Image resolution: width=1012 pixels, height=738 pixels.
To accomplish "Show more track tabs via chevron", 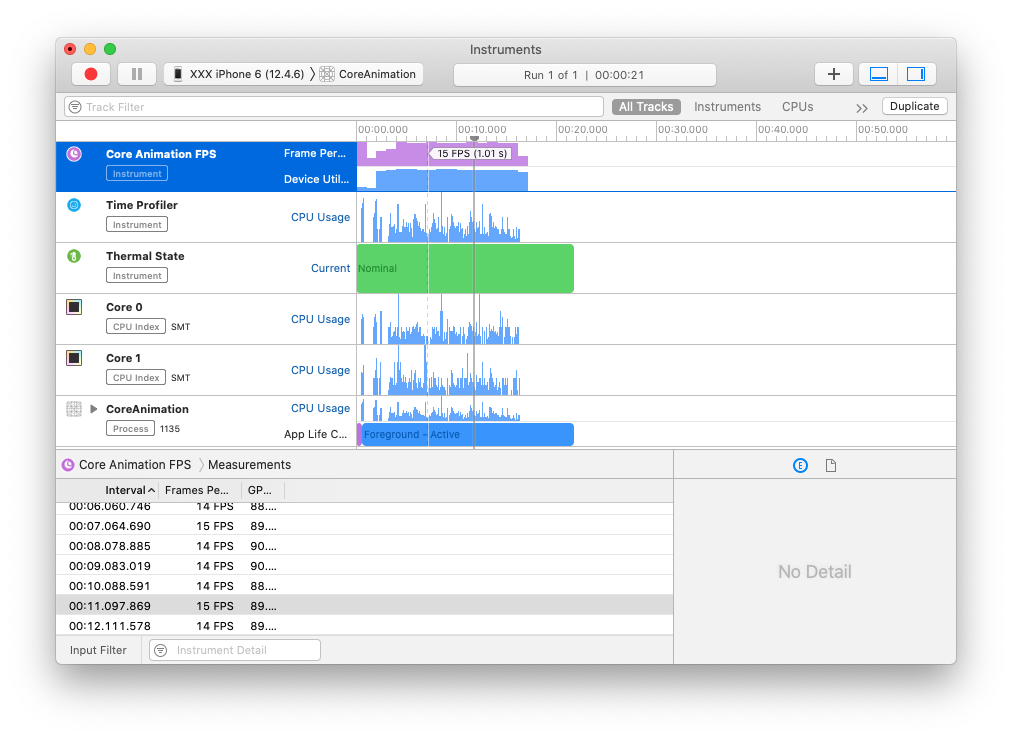I will pyautogui.click(x=862, y=108).
